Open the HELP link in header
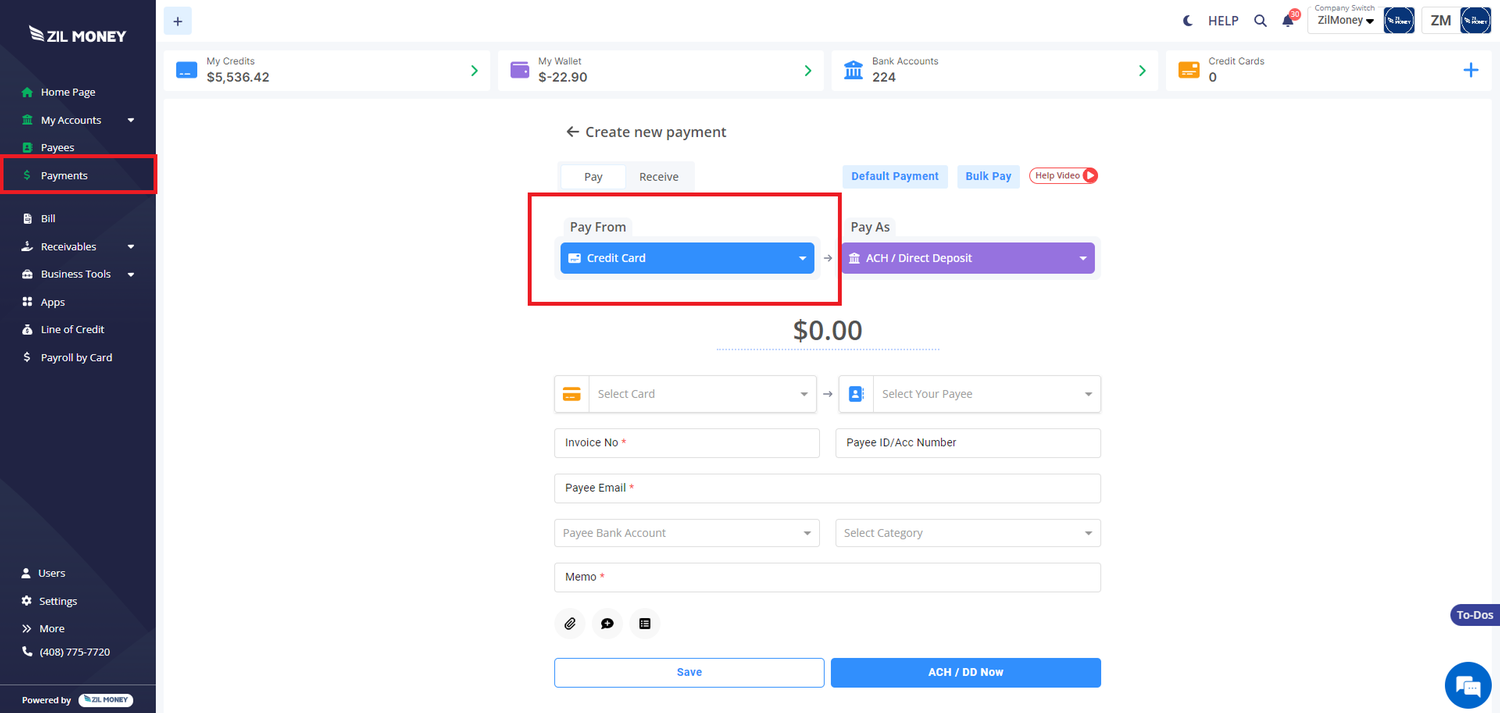Image resolution: width=1500 pixels, height=713 pixels. pyautogui.click(x=1223, y=21)
